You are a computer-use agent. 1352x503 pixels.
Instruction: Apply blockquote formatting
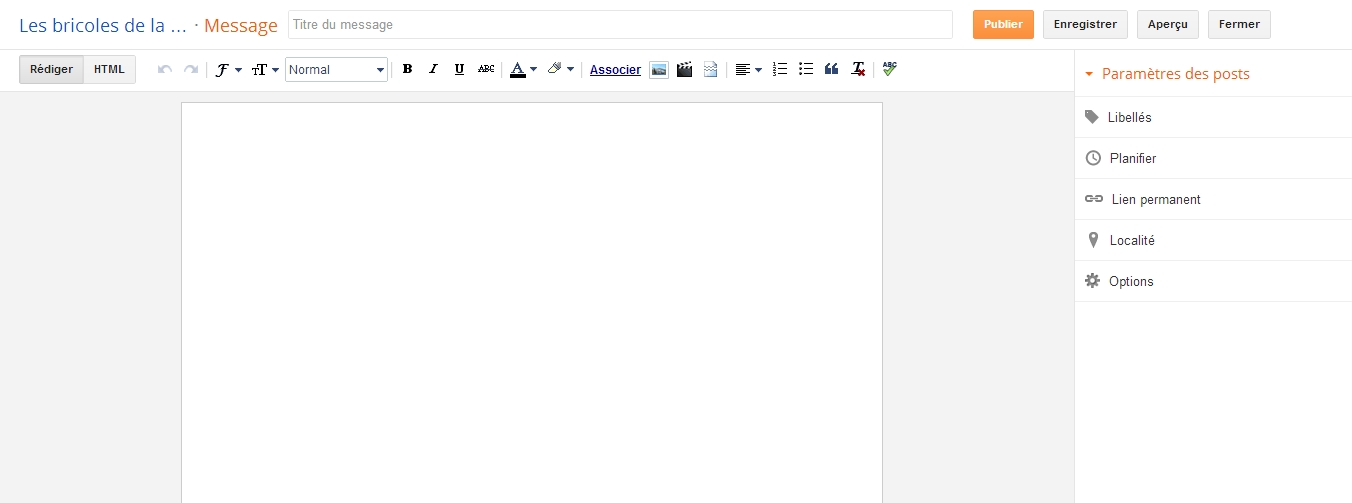coord(831,69)
